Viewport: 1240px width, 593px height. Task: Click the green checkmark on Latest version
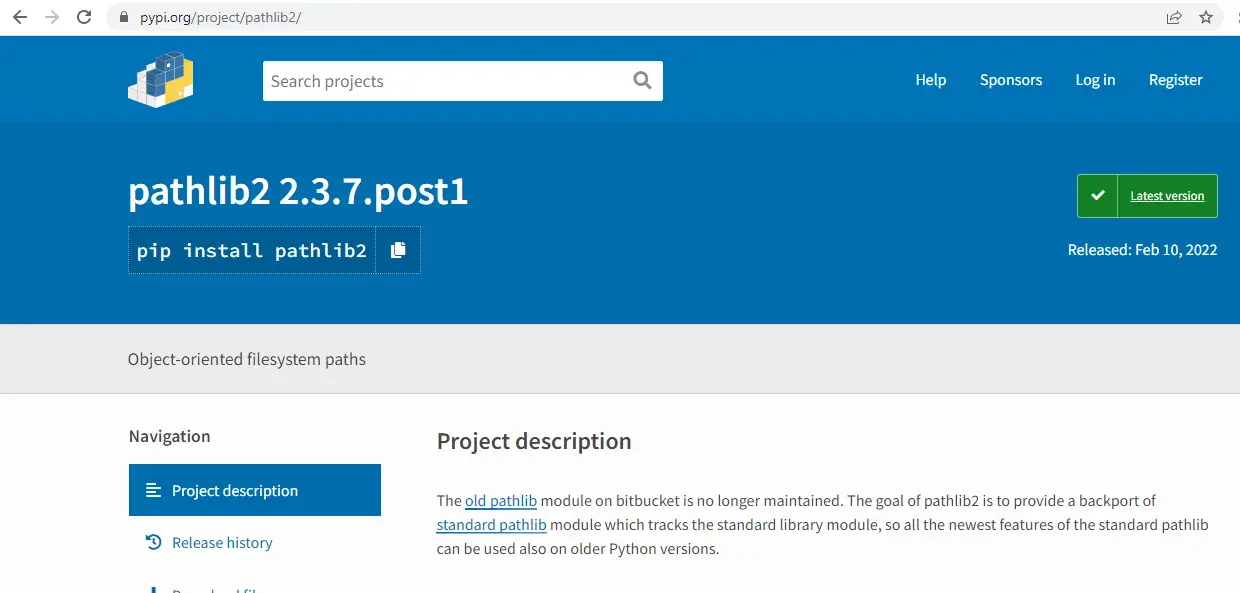click(x=1097, y=196)
